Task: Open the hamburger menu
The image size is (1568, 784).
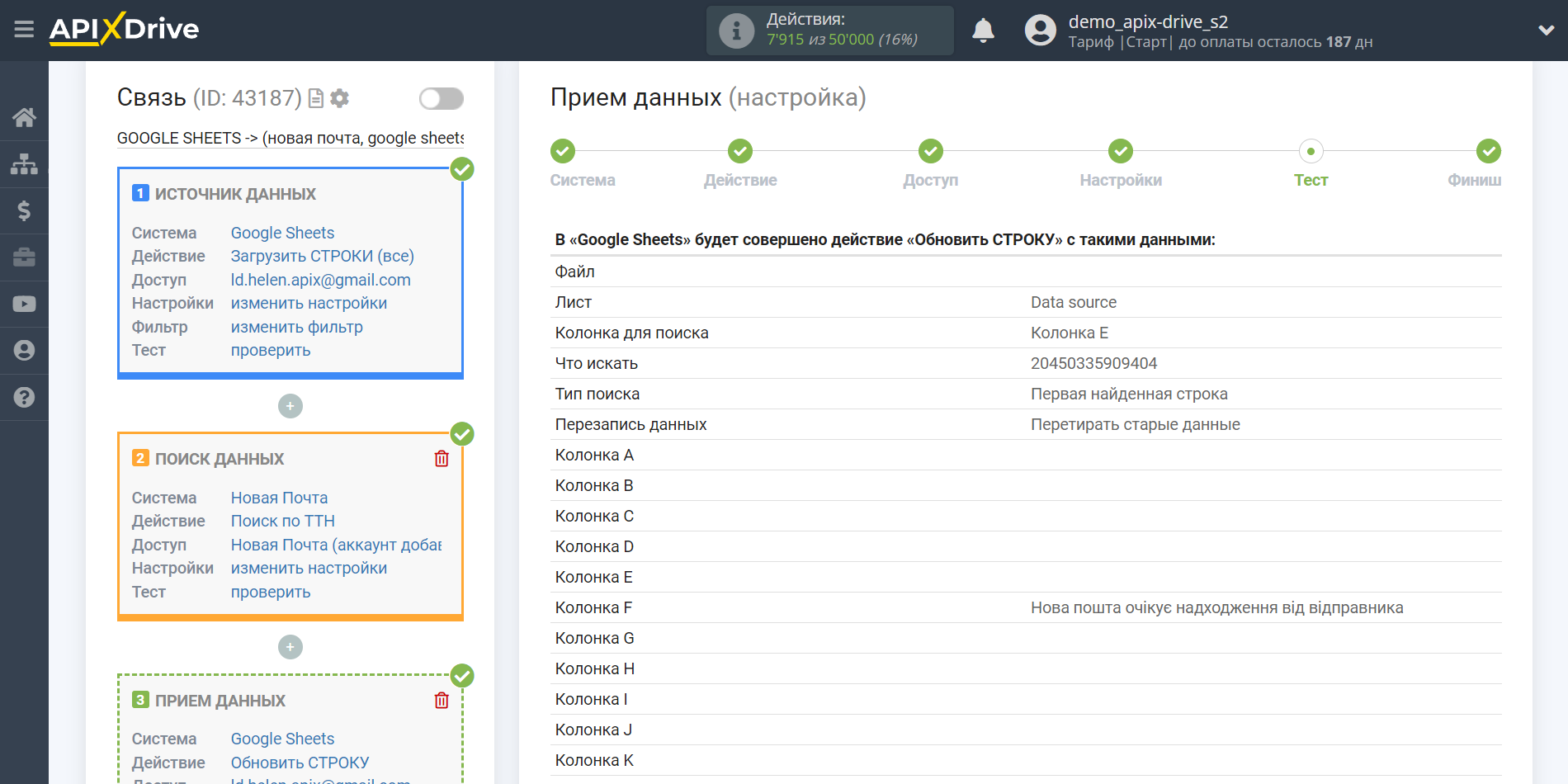Action: [24, 30]
